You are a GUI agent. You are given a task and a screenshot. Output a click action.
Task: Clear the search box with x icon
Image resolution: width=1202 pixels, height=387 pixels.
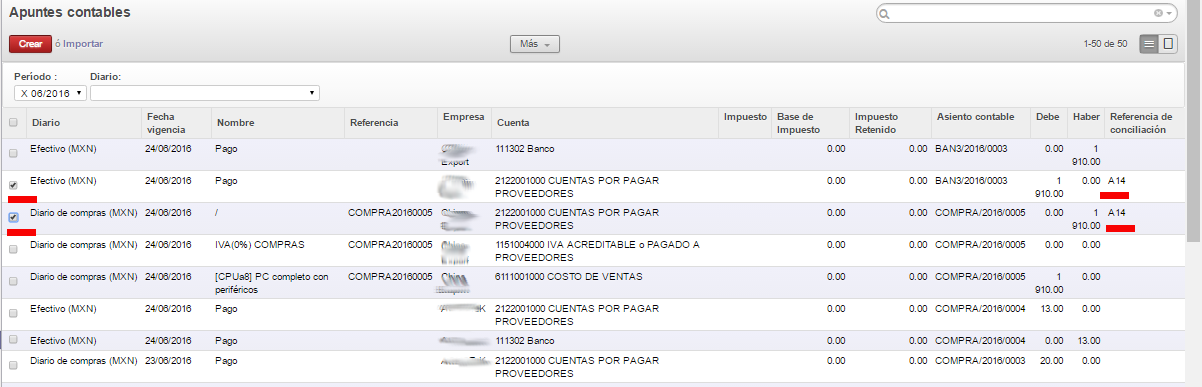pyautogui.click(x=1158, y=14)
